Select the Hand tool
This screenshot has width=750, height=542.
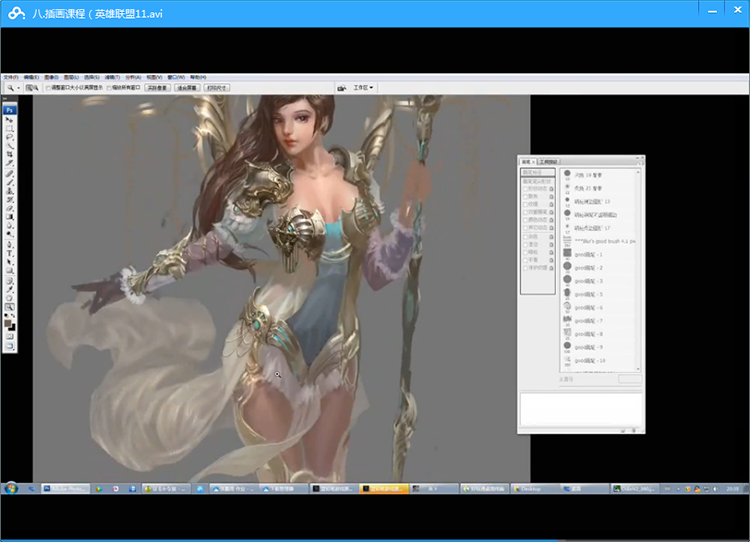(x=10, y=298)
